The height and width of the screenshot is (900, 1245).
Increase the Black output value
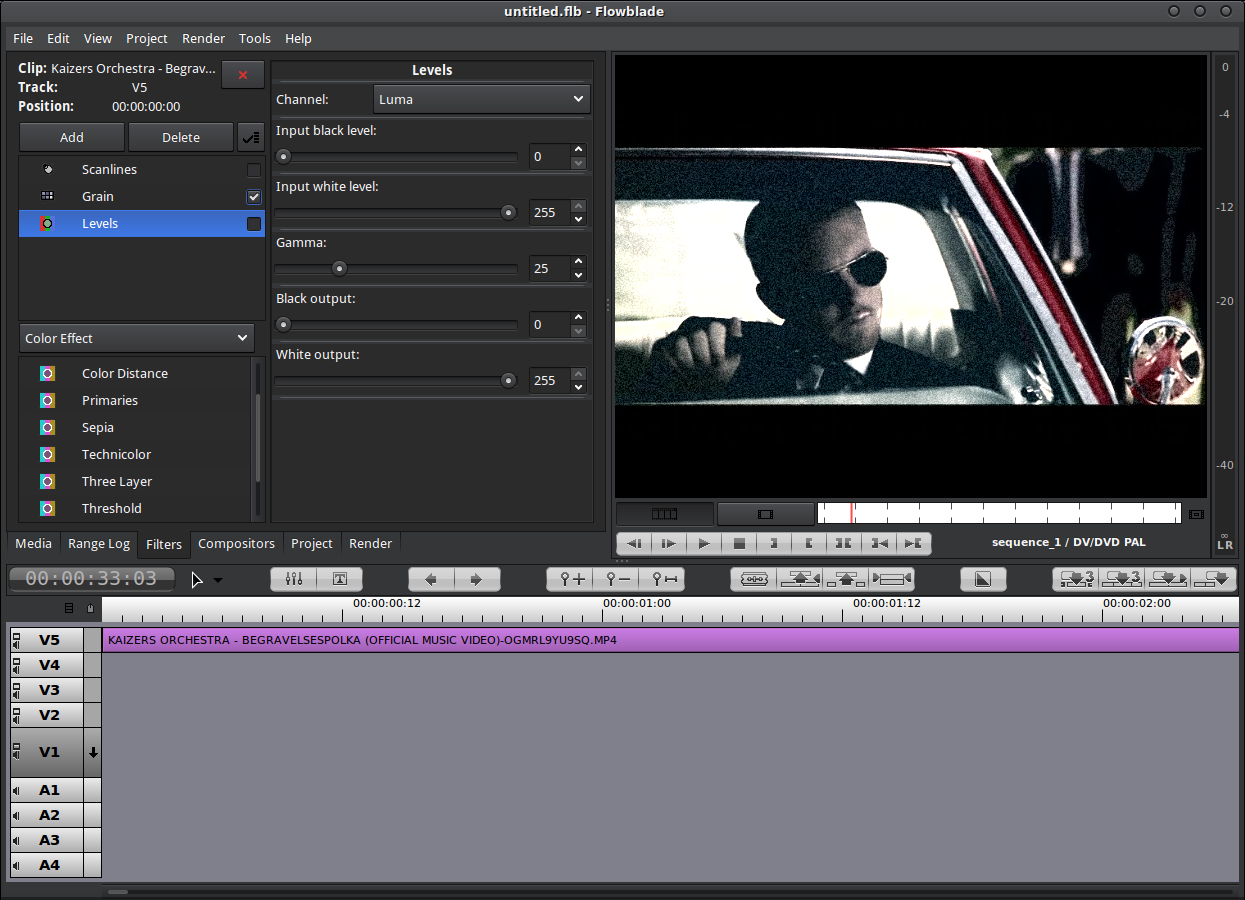[x=578, y=319]
